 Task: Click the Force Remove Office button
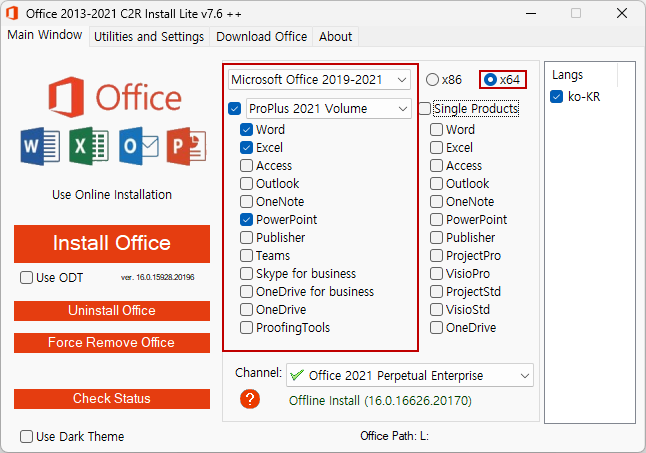112,343
